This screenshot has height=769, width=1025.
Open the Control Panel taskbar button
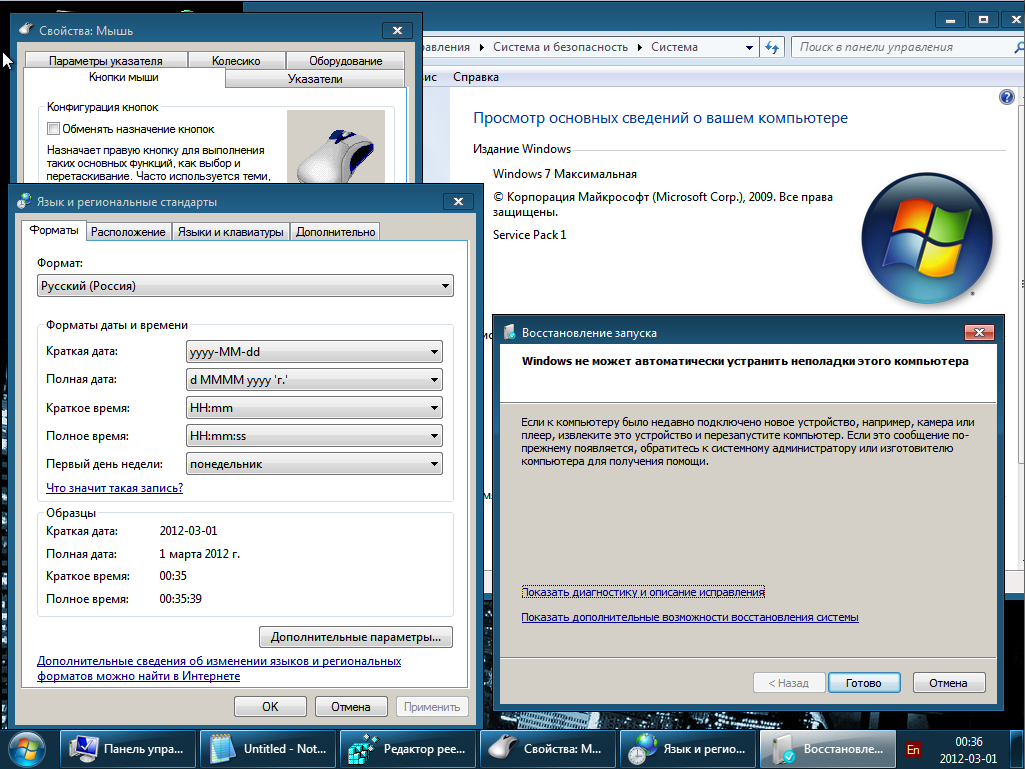click(x=126, y=749)
